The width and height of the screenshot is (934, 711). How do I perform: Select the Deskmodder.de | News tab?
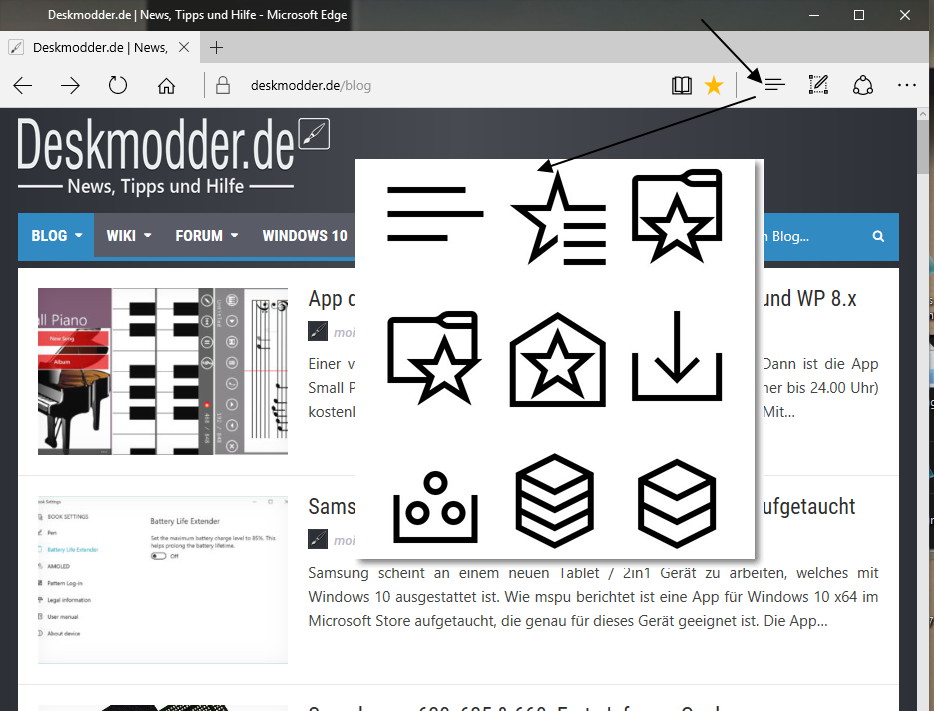tap(100, 47)
